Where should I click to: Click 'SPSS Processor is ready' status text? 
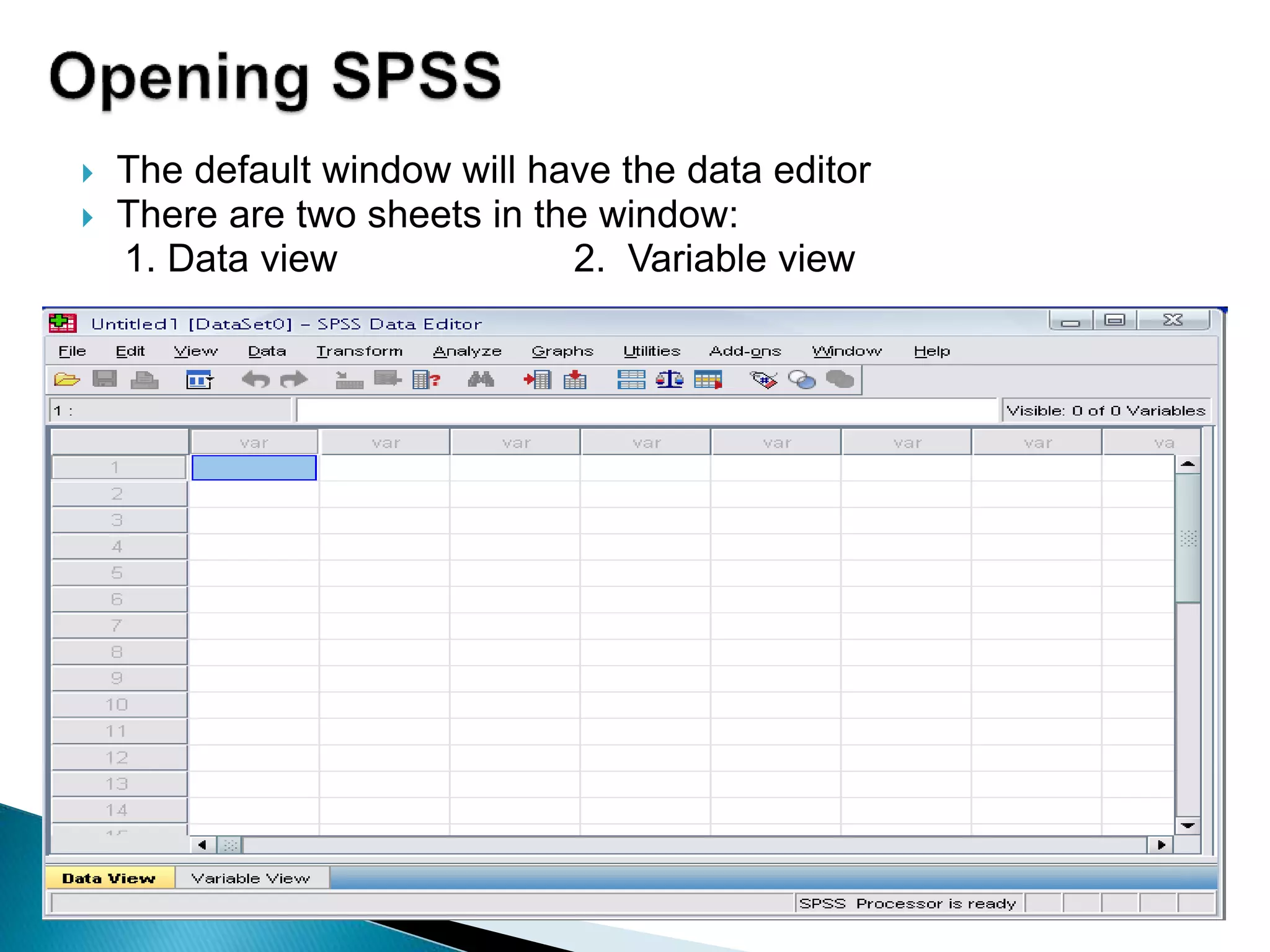click(x=908, y=904)
